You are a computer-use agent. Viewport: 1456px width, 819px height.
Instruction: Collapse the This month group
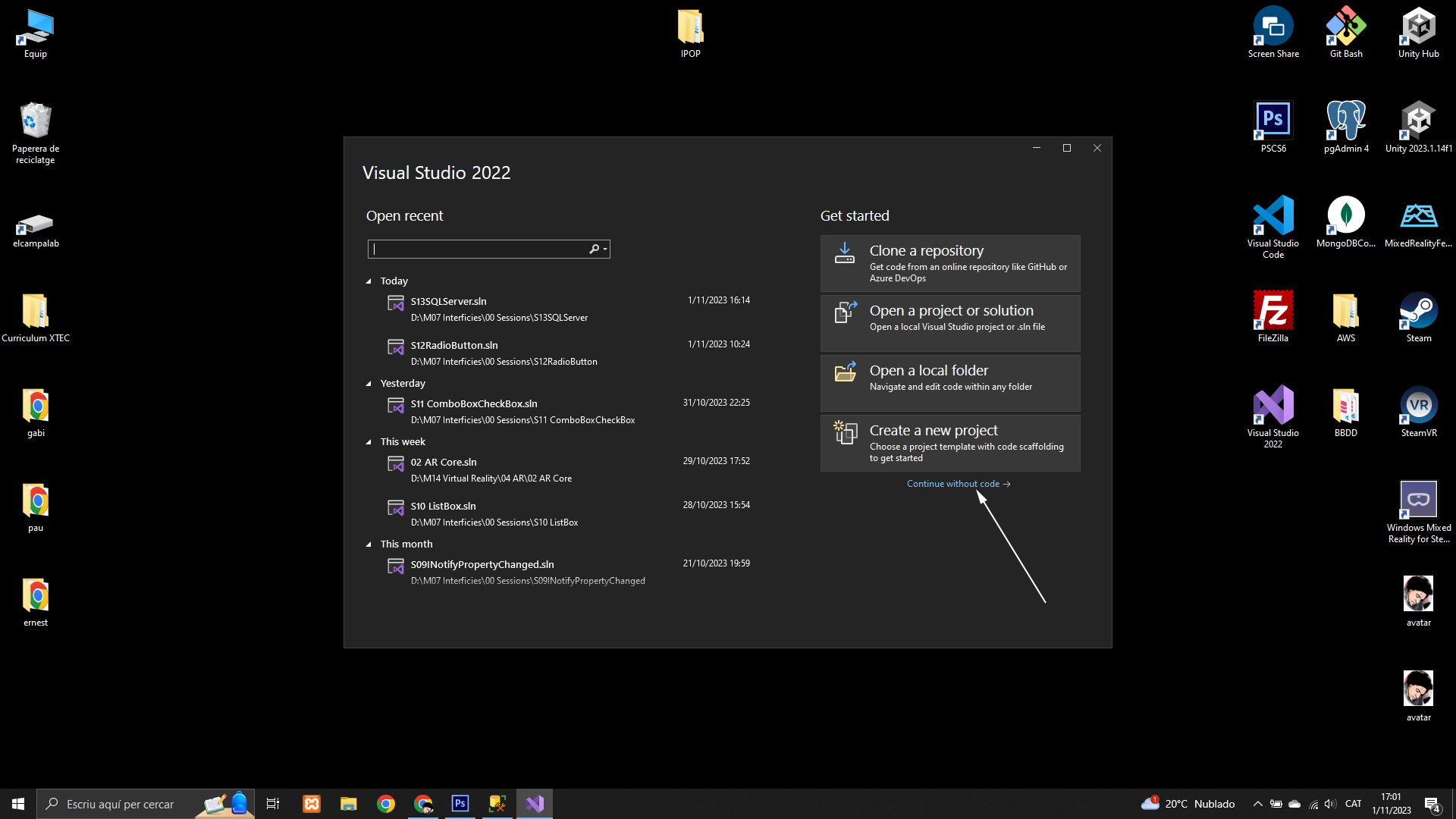tap(369, 544)
